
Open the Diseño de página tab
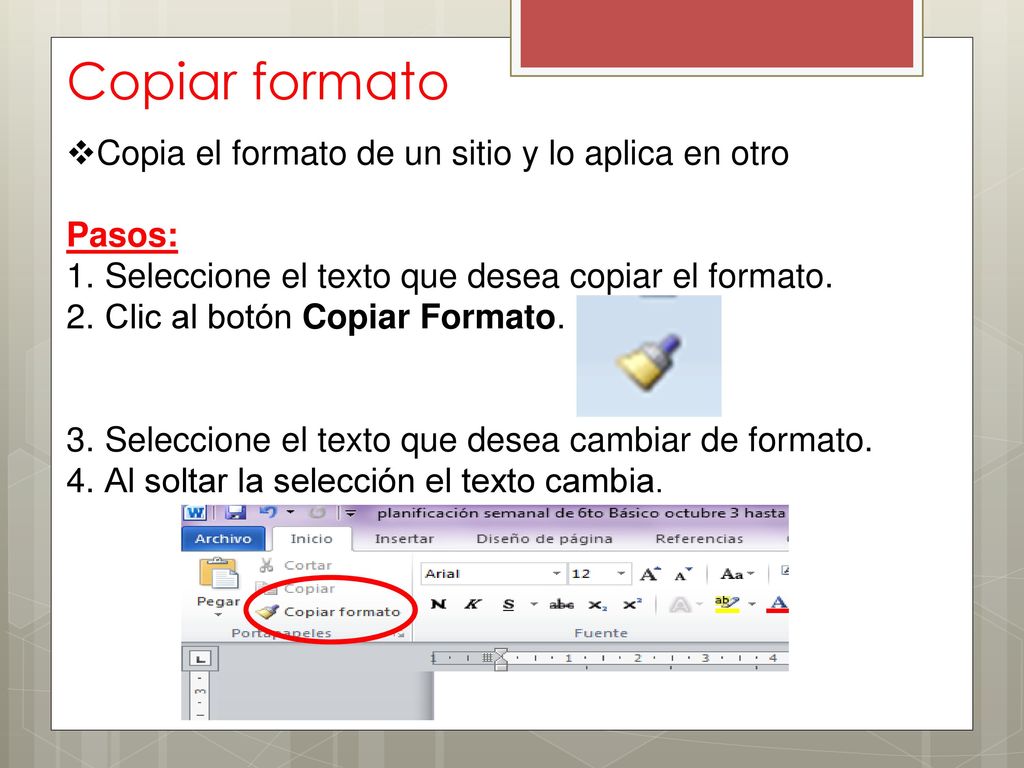(x=544, y=539)
